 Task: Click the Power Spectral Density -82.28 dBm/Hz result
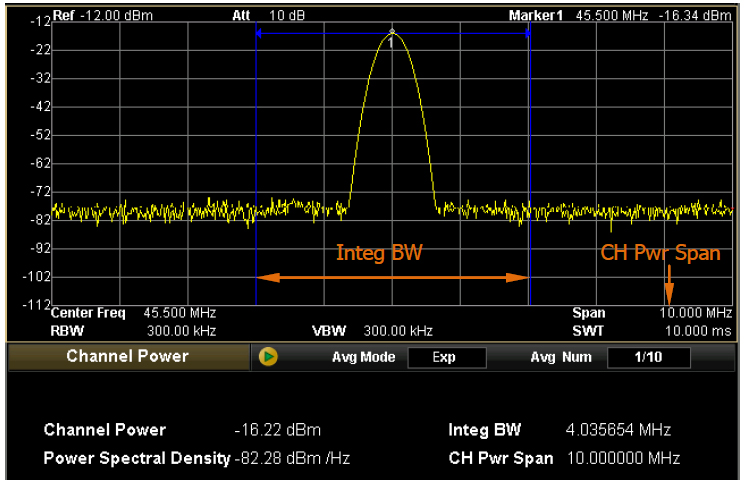tap(292, 458)
